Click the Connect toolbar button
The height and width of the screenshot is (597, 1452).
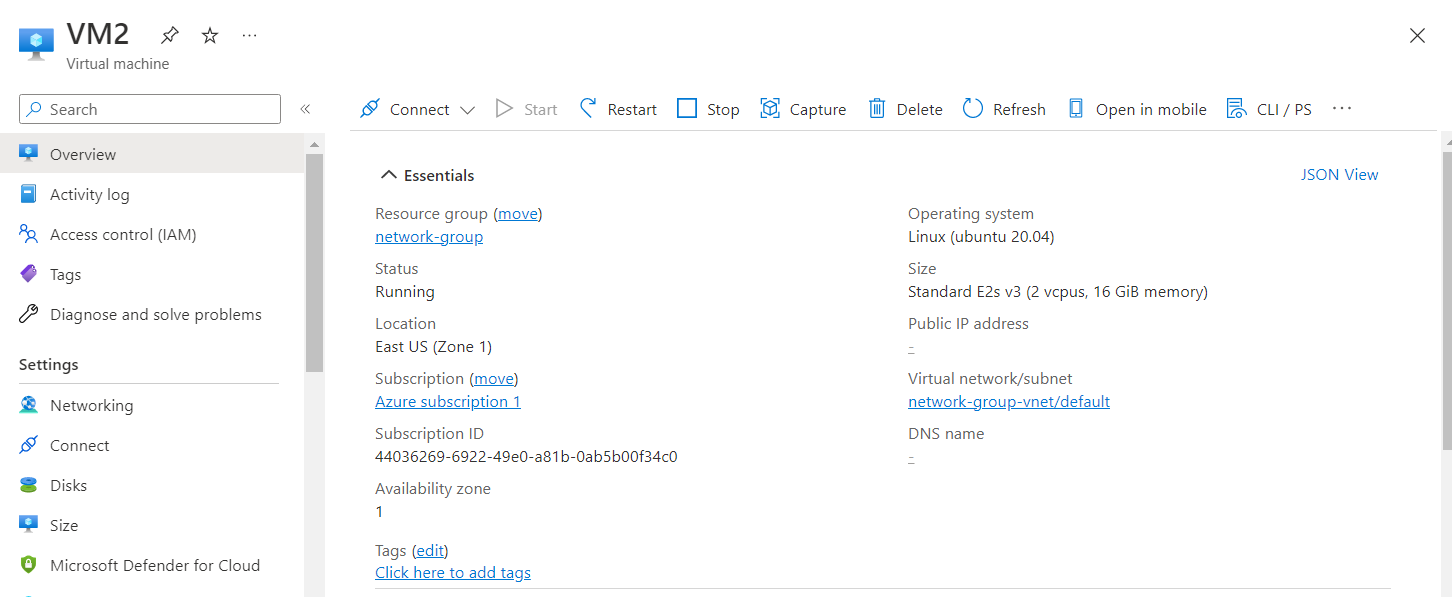pos(405,109)
